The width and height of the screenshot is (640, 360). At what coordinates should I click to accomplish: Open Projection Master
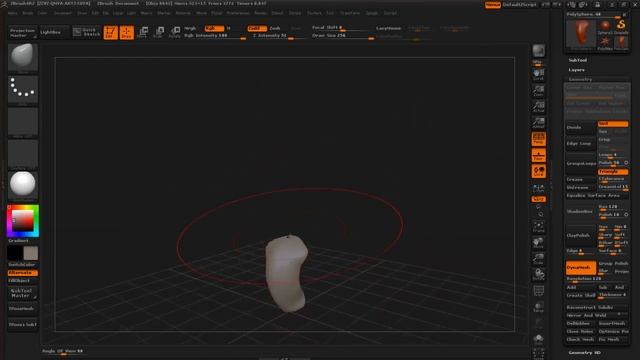tap(22, 33)
